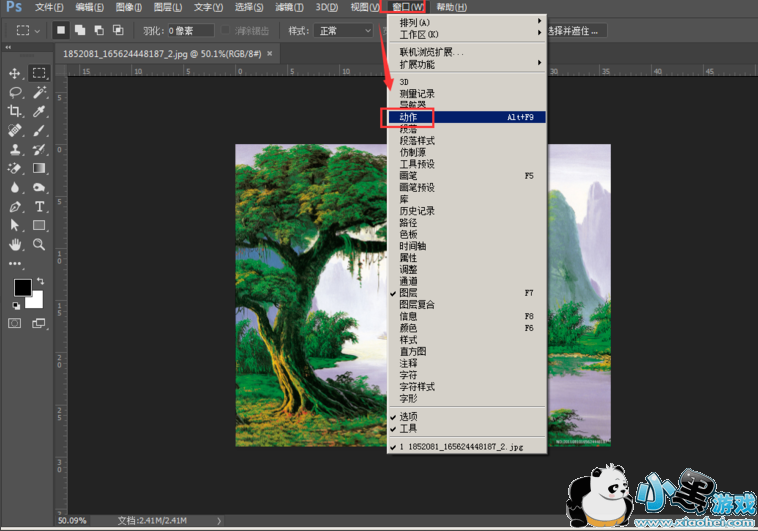The height and width of the screenshot is (531, 758).
Task: Activate the Crop tool
Action: (15, 111)
